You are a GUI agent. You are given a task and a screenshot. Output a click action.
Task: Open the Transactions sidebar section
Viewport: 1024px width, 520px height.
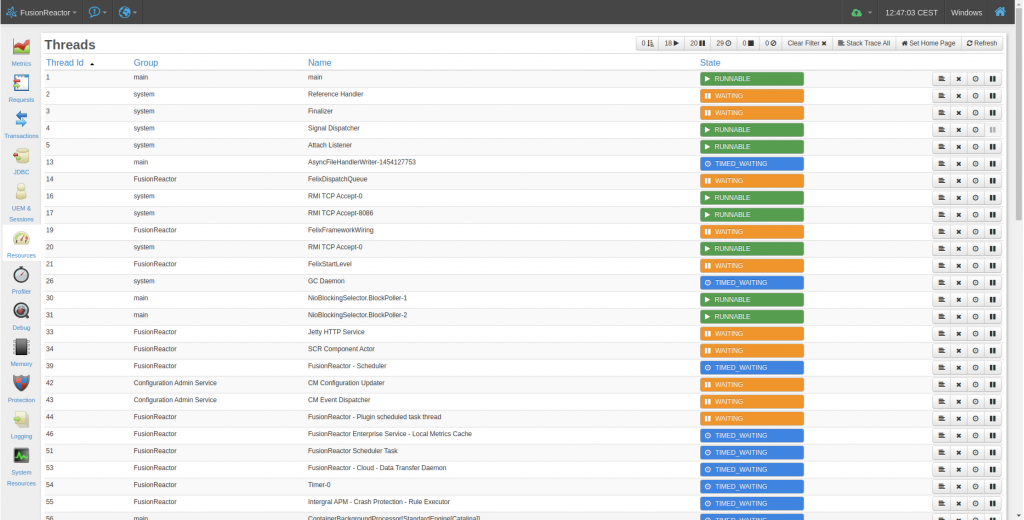[x=21, y=125]
